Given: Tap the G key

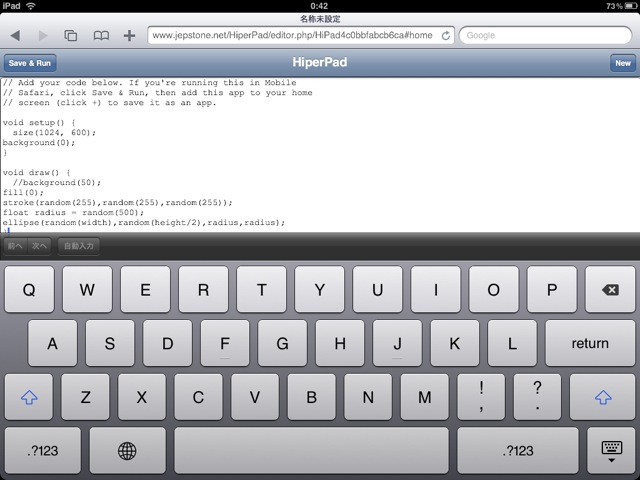Looking at the screenshot, I should point(282,343).
